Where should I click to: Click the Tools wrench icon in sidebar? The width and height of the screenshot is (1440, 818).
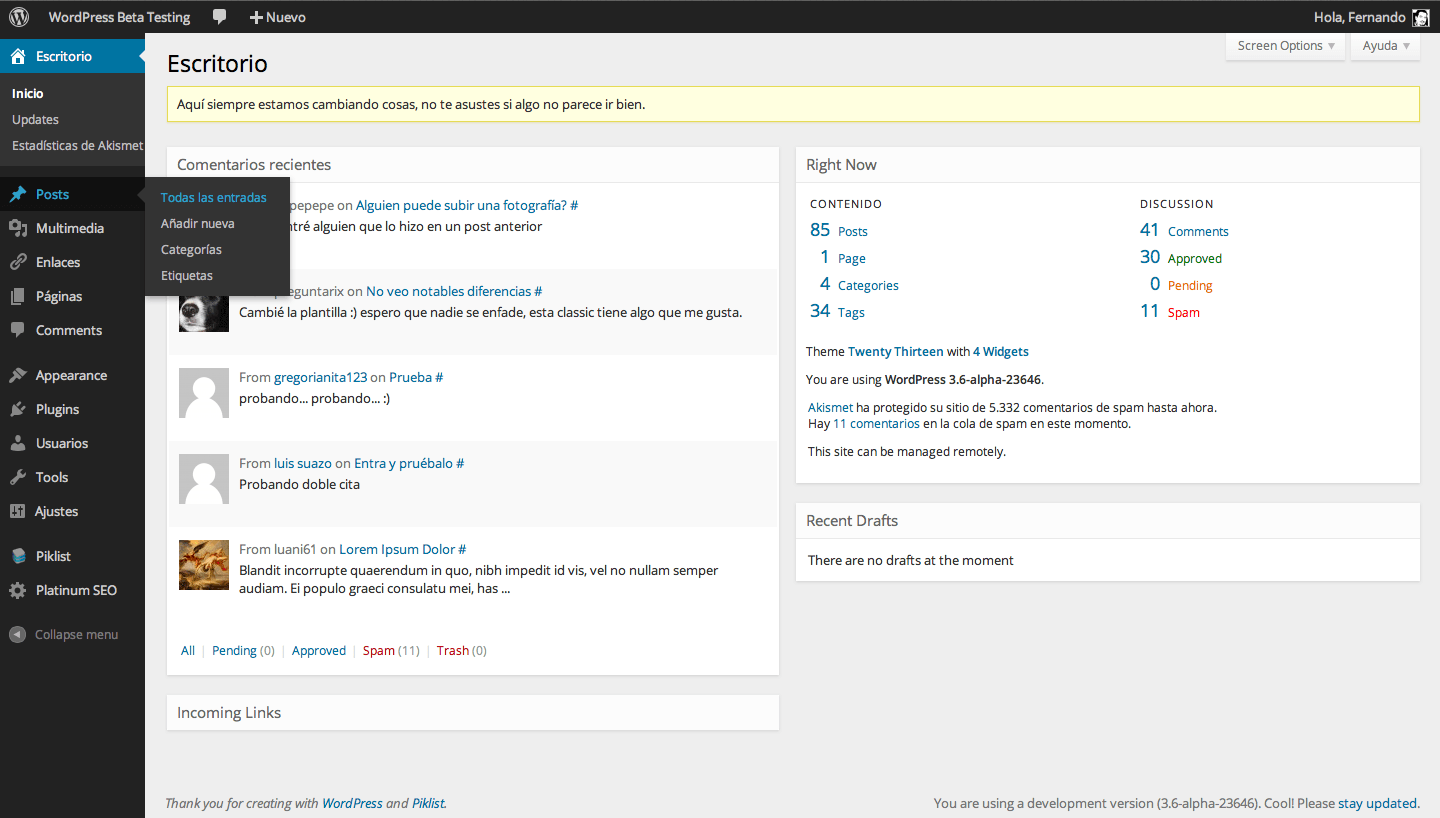(17, 477)
